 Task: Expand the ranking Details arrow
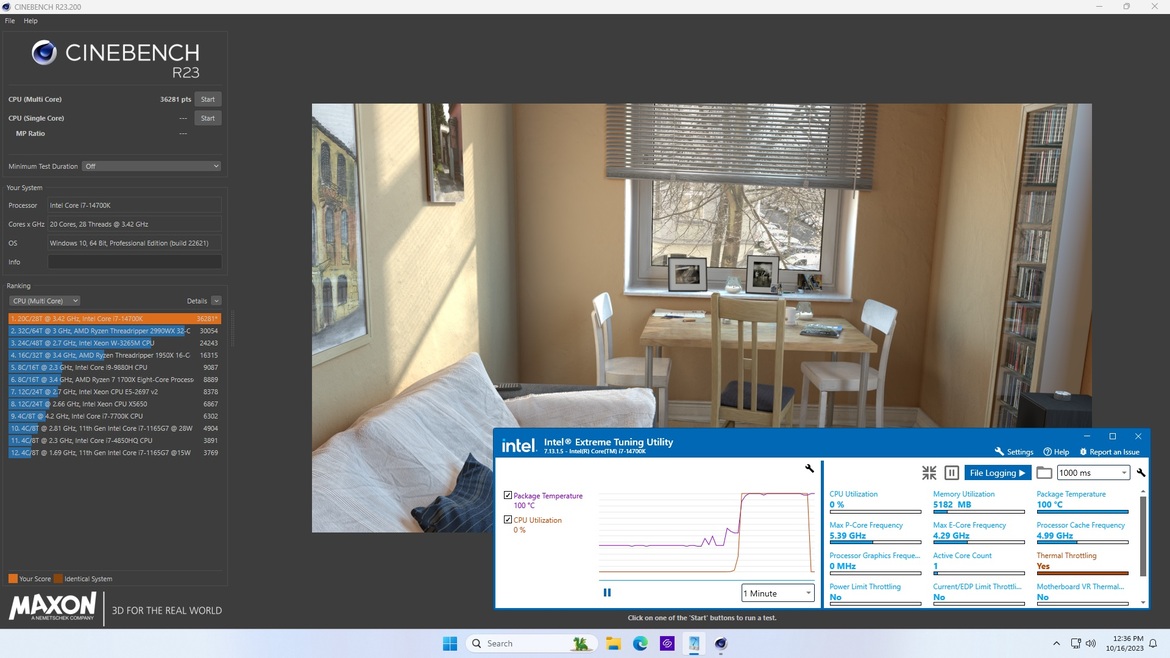click(x=216, y=301)
